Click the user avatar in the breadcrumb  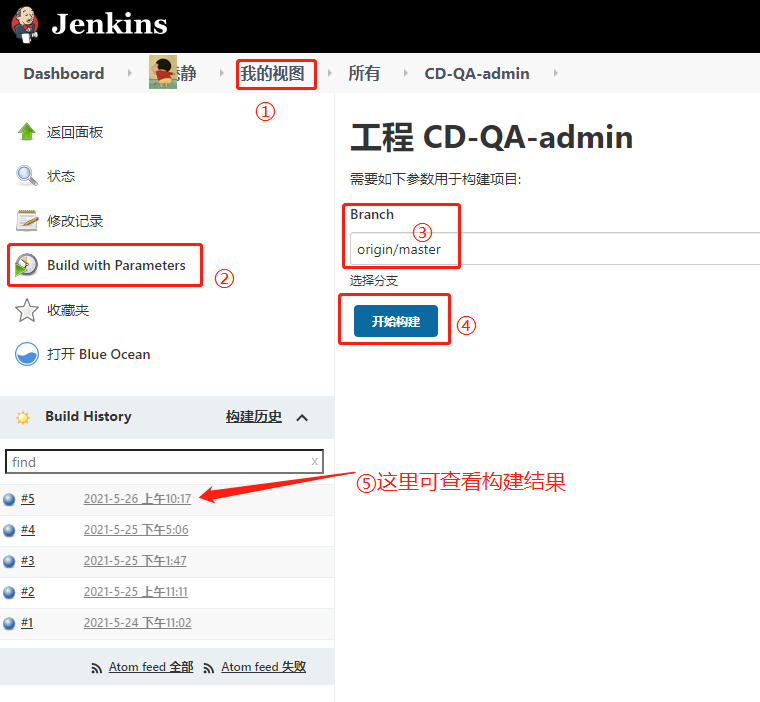click(x=163, y=72)
